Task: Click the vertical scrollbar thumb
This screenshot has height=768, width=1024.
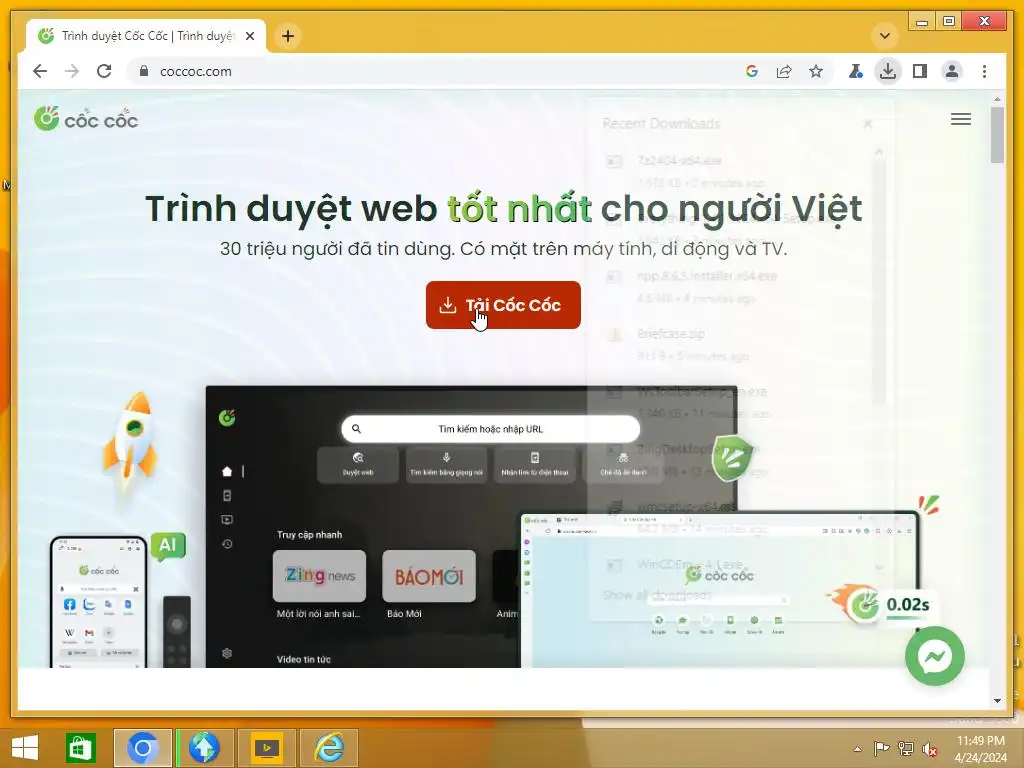Action: point(997,135)
